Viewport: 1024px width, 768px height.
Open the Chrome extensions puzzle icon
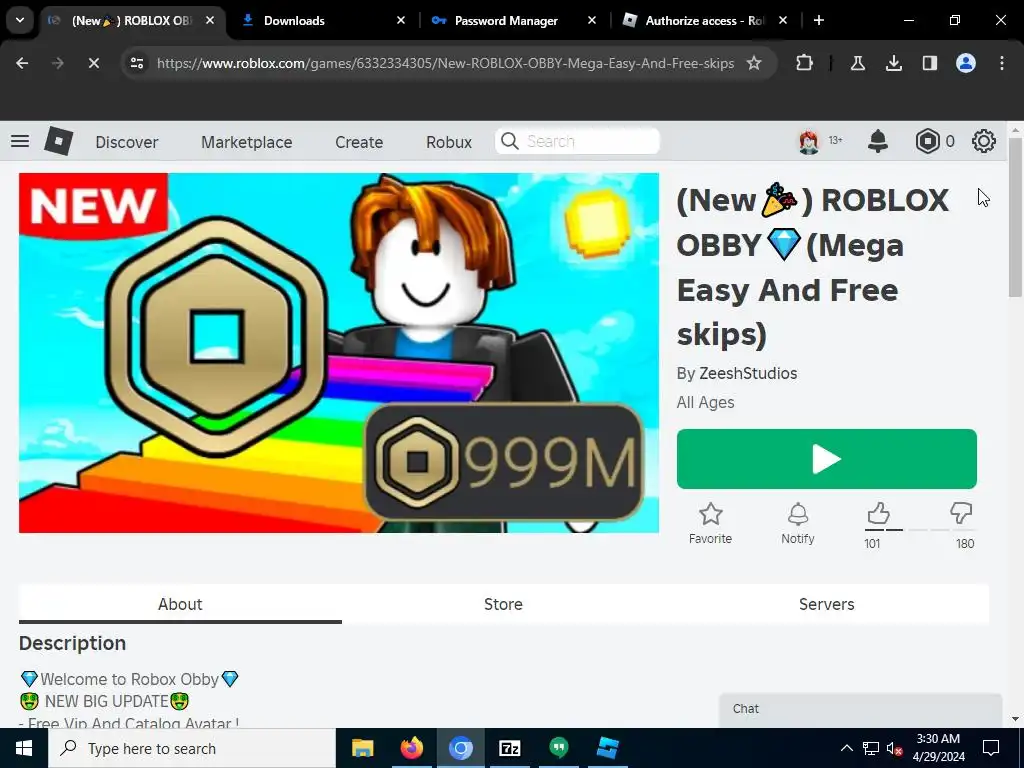pos(805,63)
